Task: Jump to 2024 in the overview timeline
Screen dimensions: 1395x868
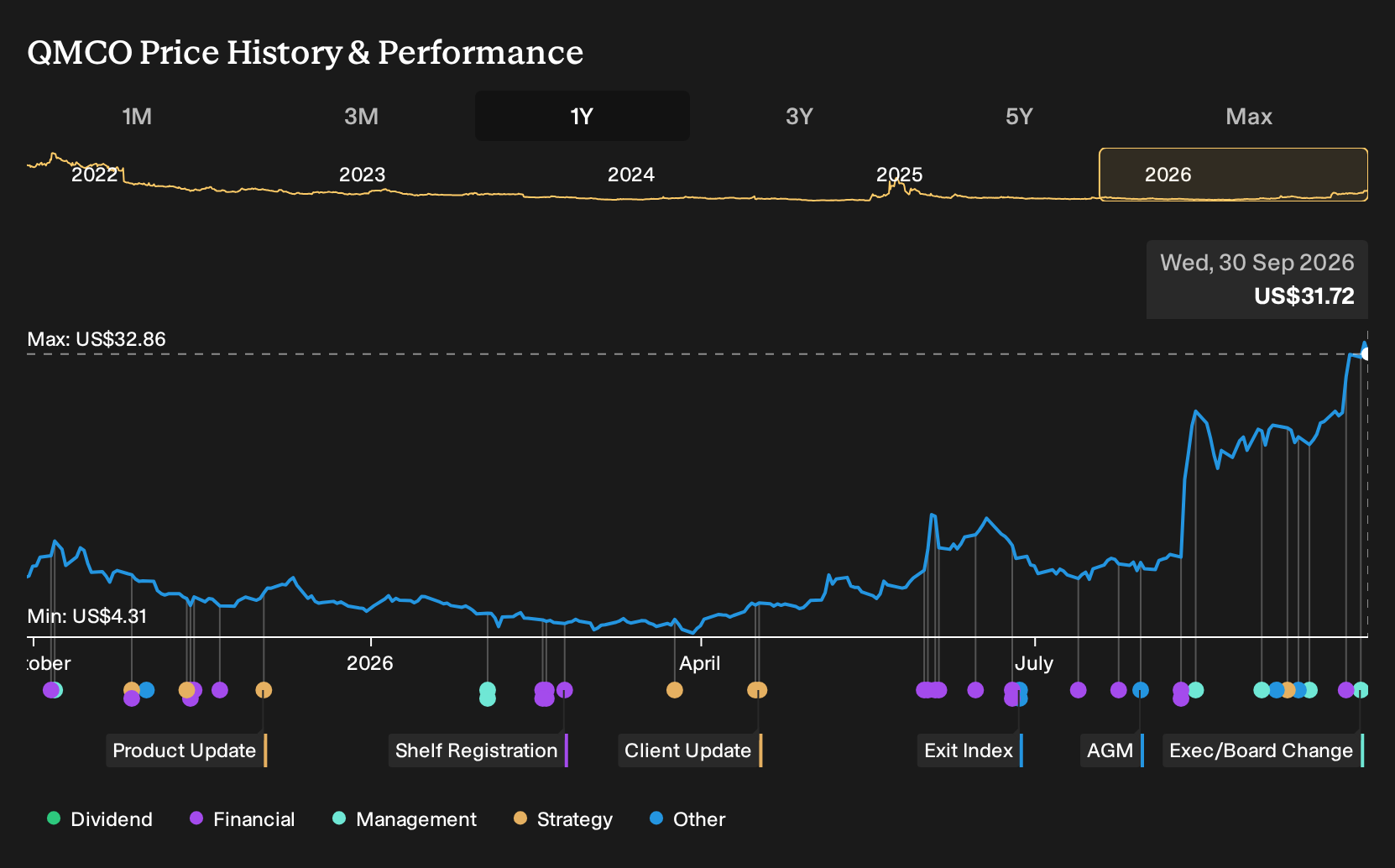Action: [x=630, y=175]
